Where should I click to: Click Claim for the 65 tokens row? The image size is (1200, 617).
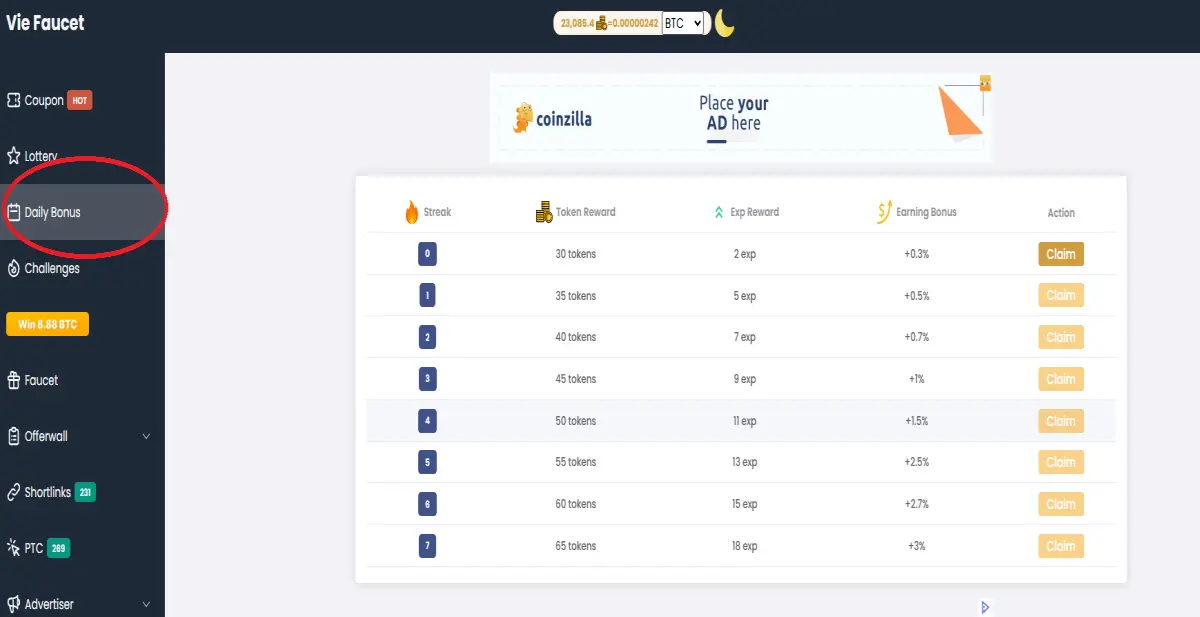click(x=1061, y=546)
